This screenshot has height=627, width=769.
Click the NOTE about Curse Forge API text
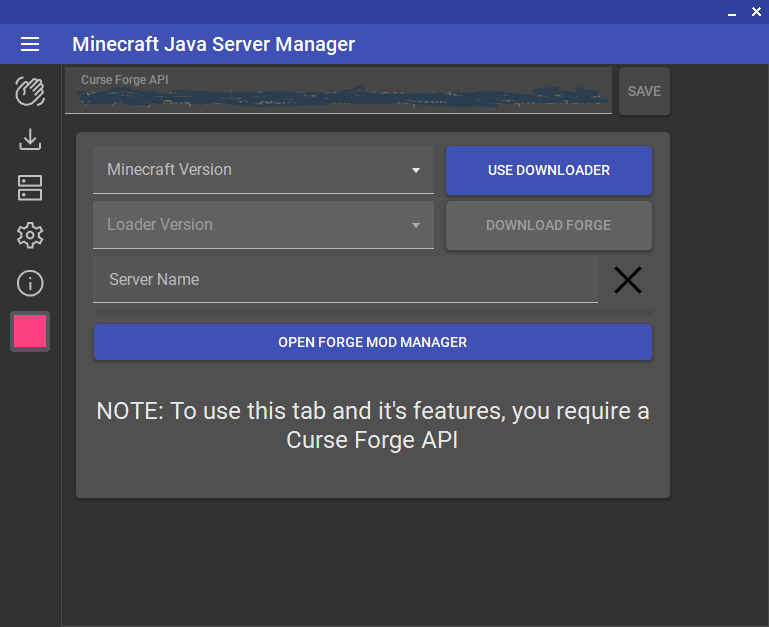point(373,425)
